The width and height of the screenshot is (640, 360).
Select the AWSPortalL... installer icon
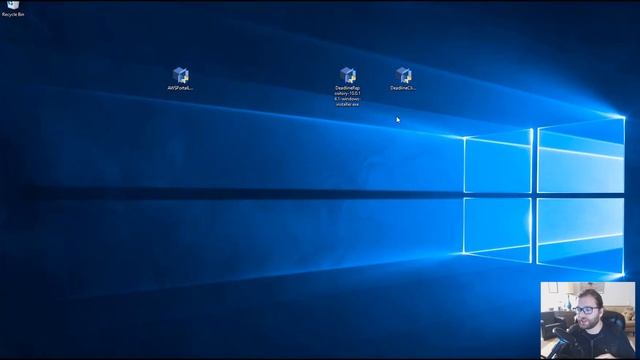click(180, 79)
